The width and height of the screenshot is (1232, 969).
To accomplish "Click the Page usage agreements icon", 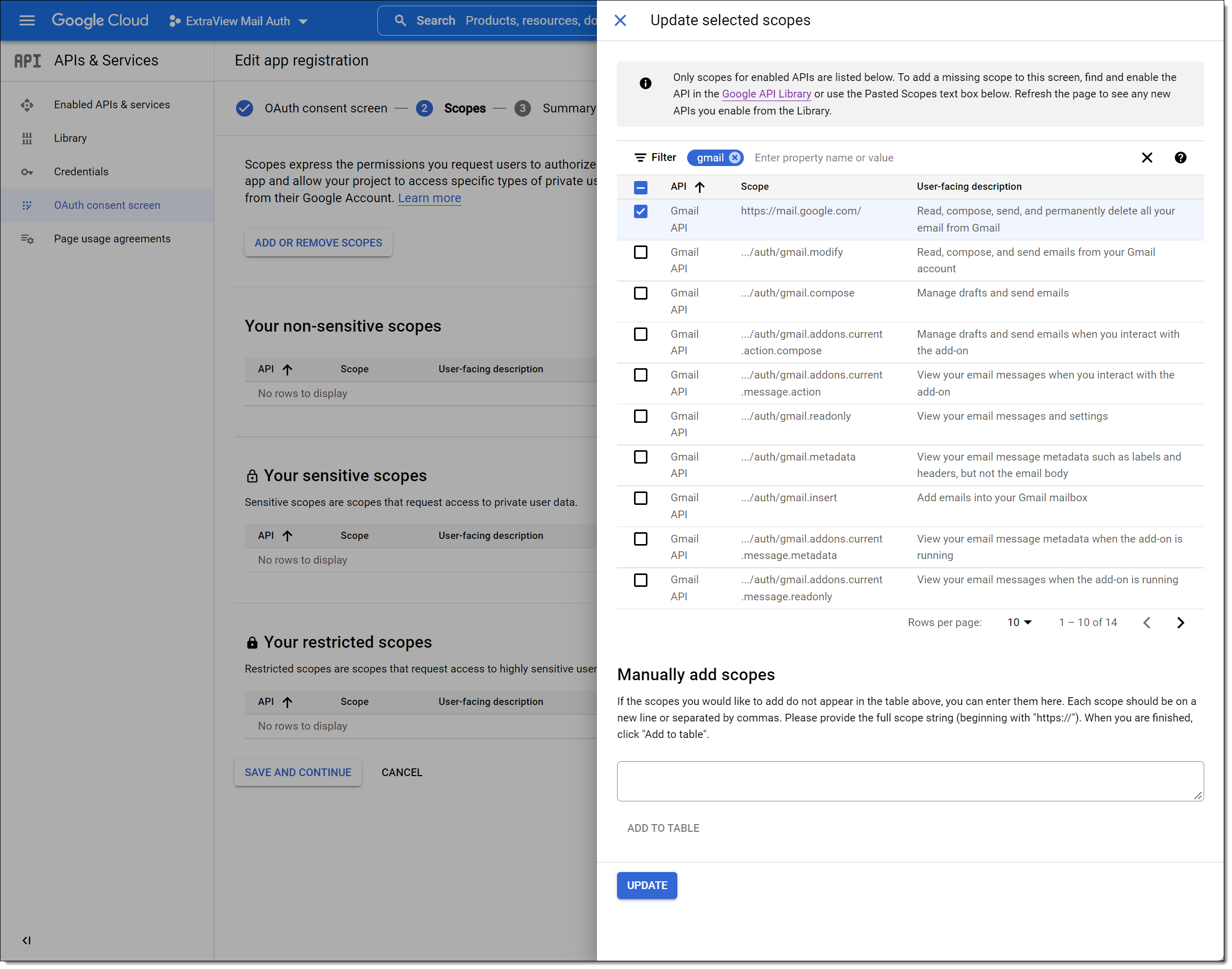I will [27, 239].
